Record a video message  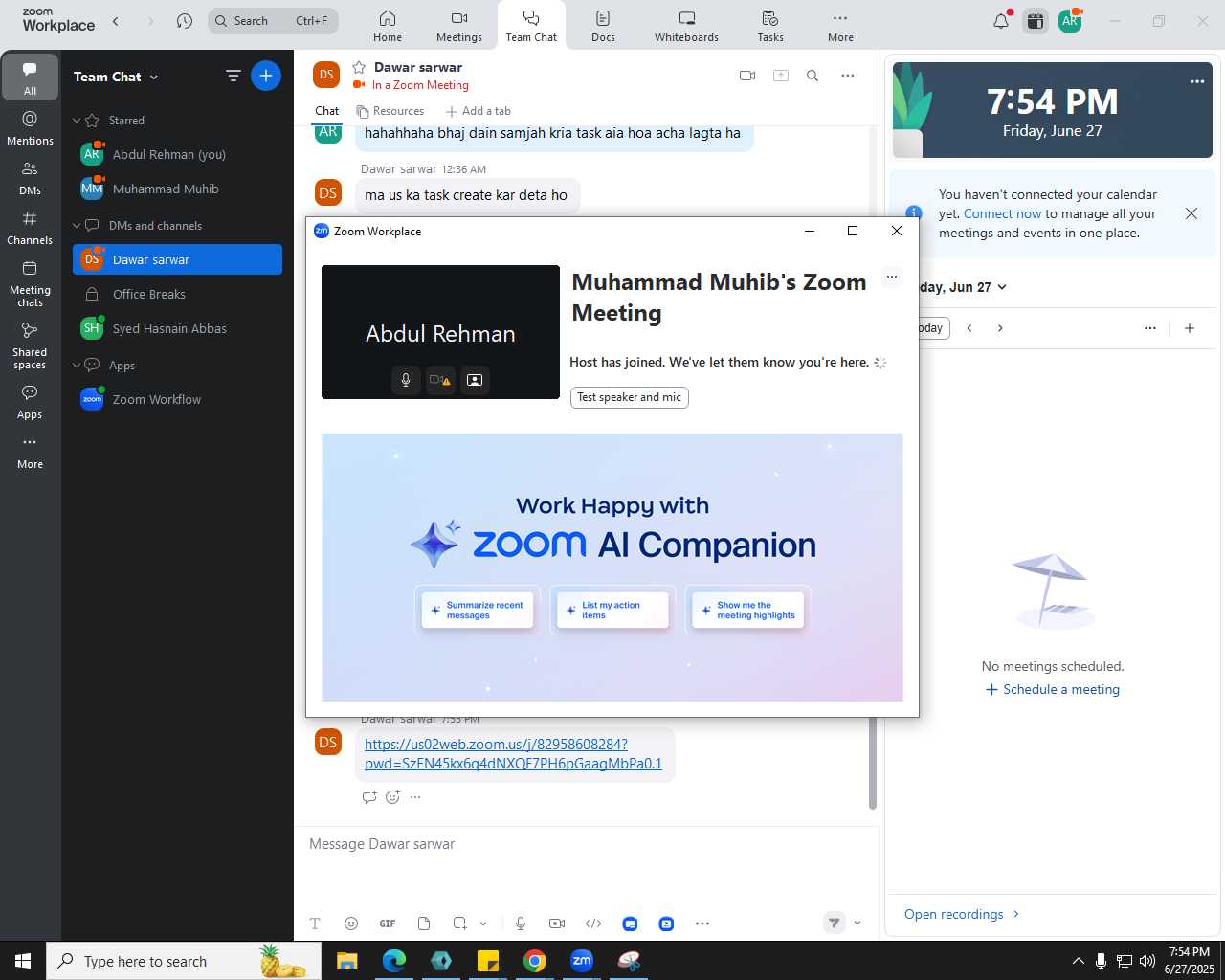557,924
